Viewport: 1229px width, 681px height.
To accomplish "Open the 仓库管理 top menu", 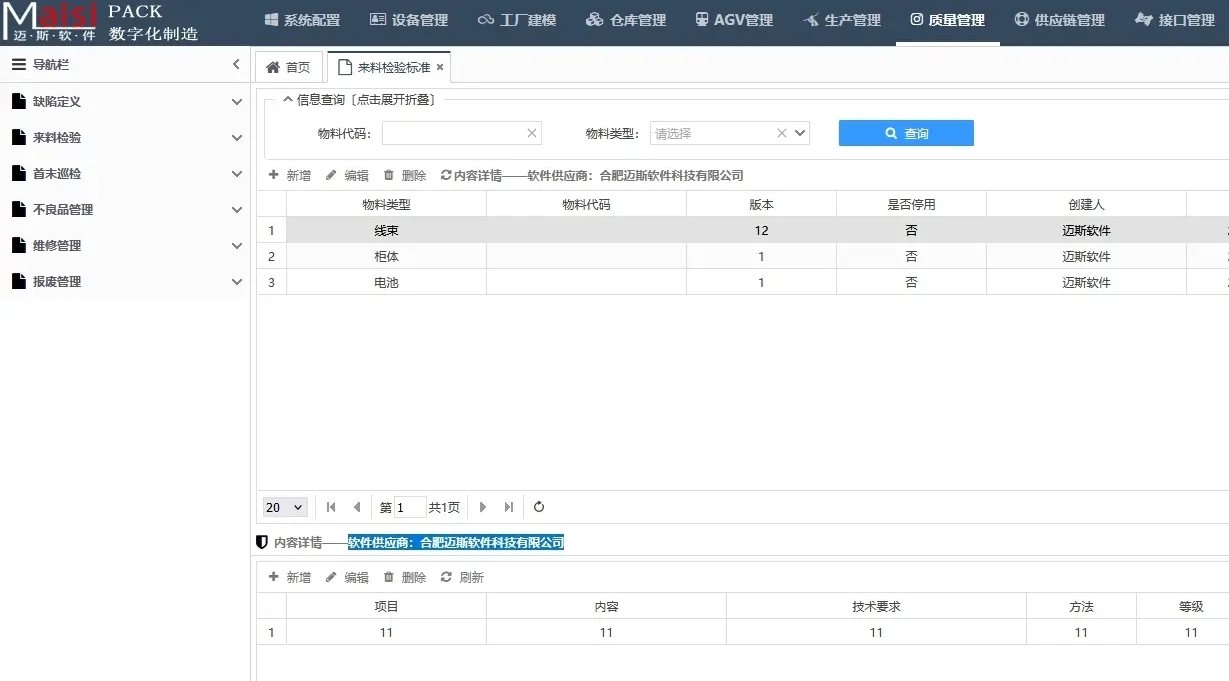I will click(625, 20).
